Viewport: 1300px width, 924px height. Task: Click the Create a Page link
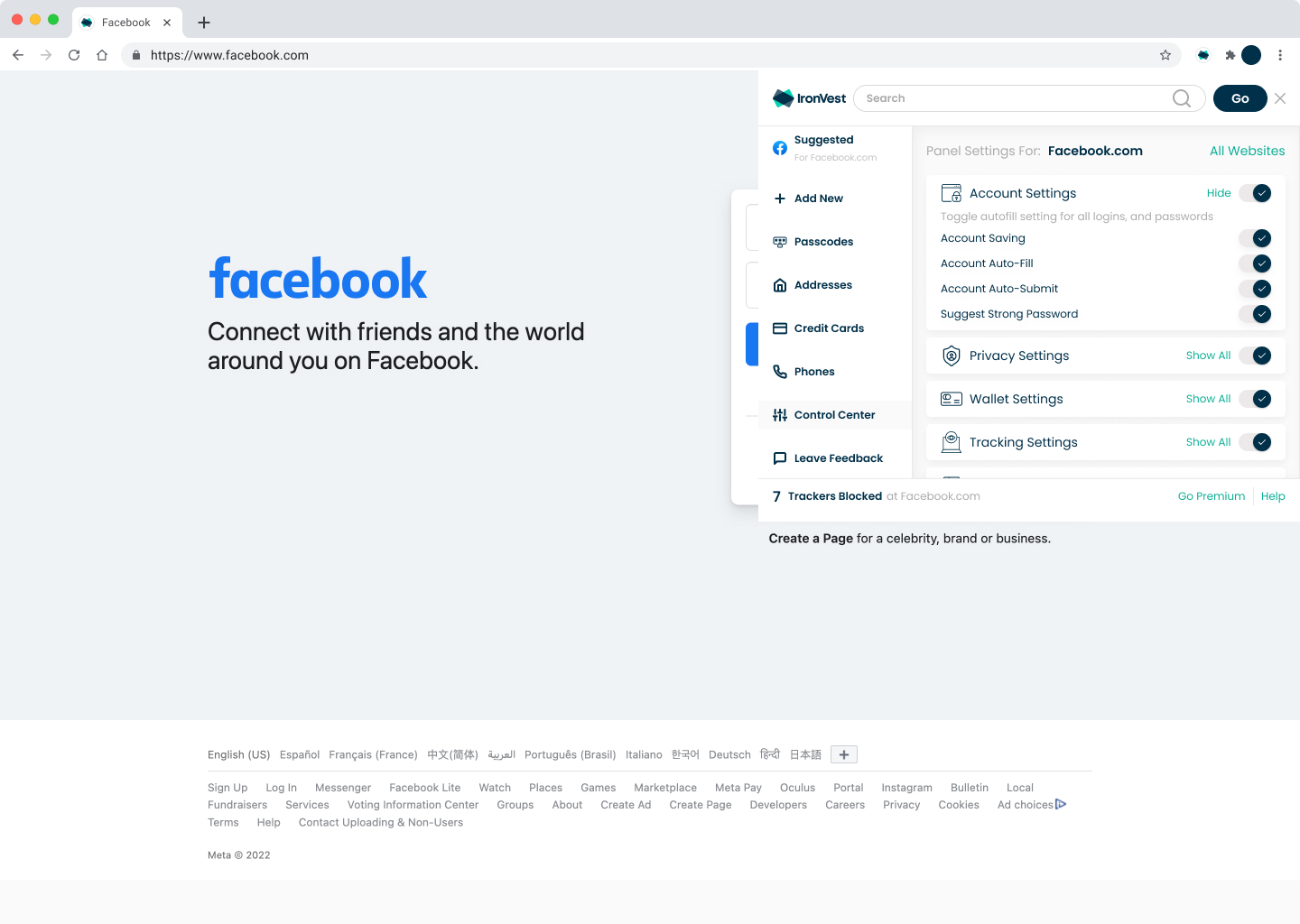tap(811, 539)
